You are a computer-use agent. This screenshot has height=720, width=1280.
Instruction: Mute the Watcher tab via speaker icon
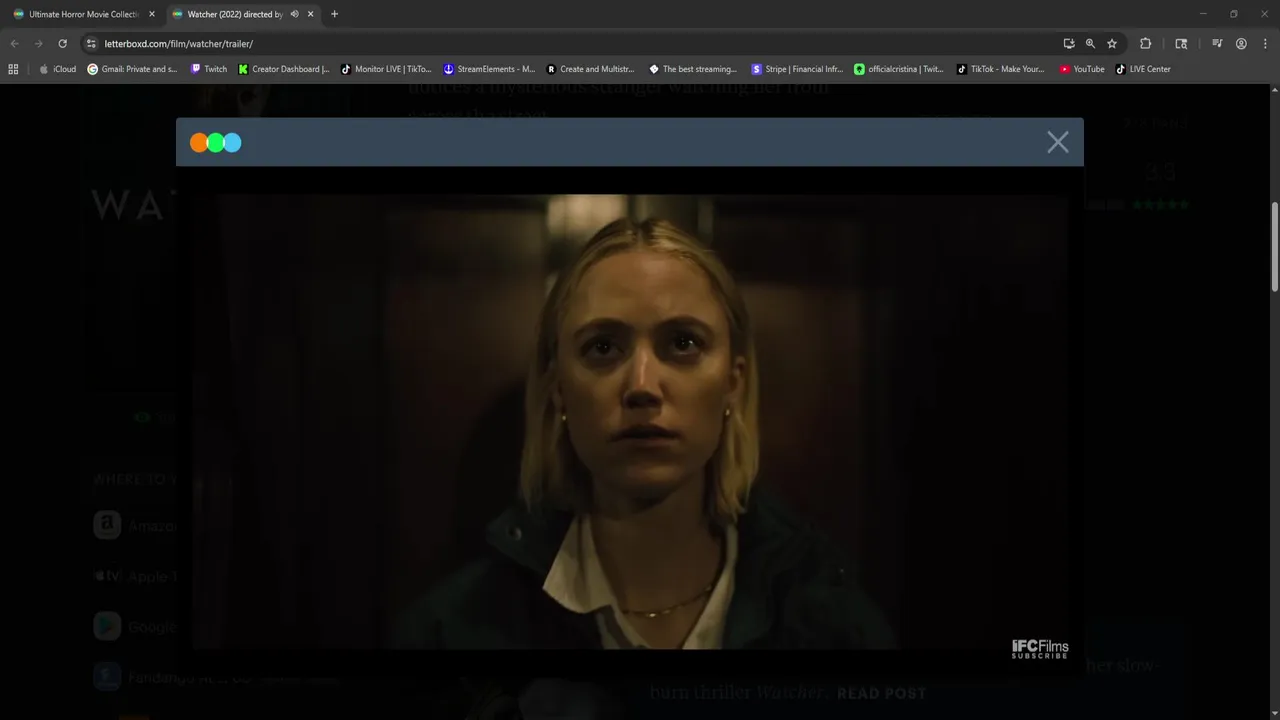click(294, 14)
